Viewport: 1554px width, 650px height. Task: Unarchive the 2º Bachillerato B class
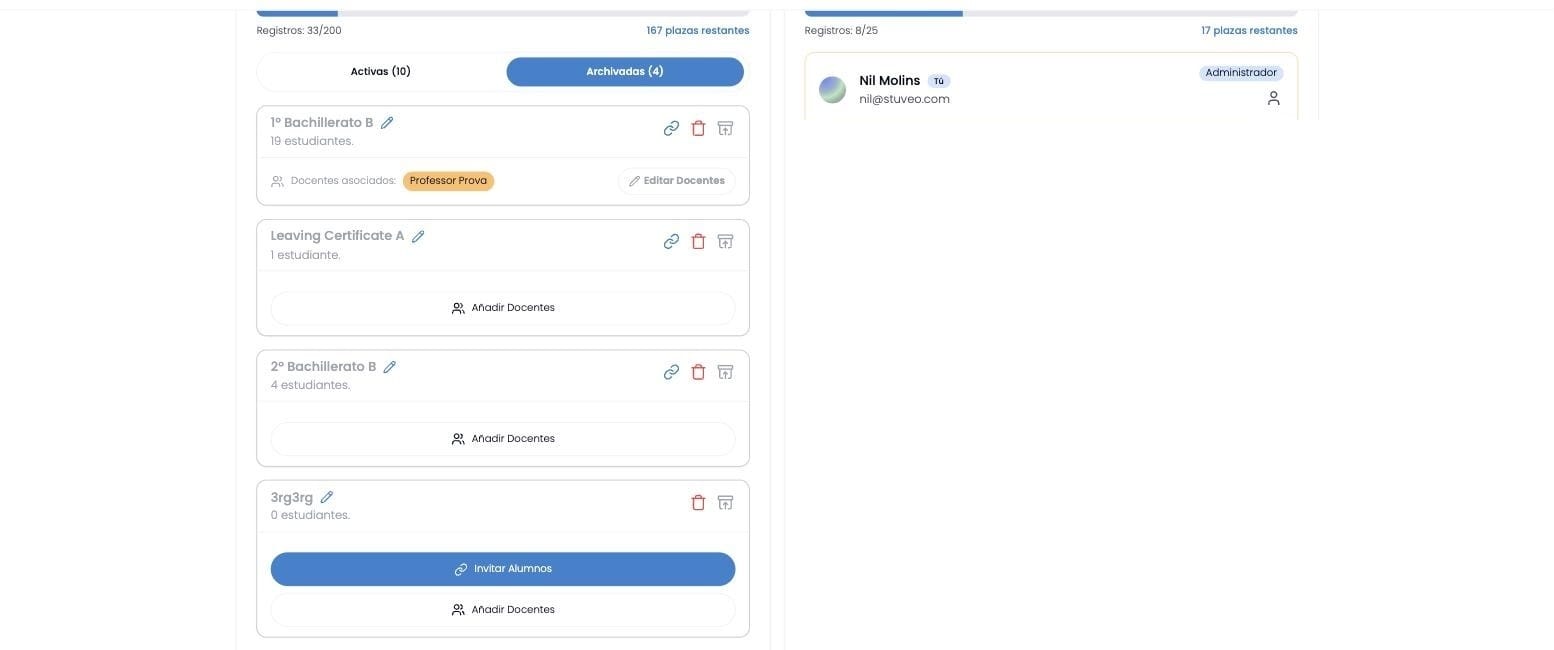[x=725, y=372]
